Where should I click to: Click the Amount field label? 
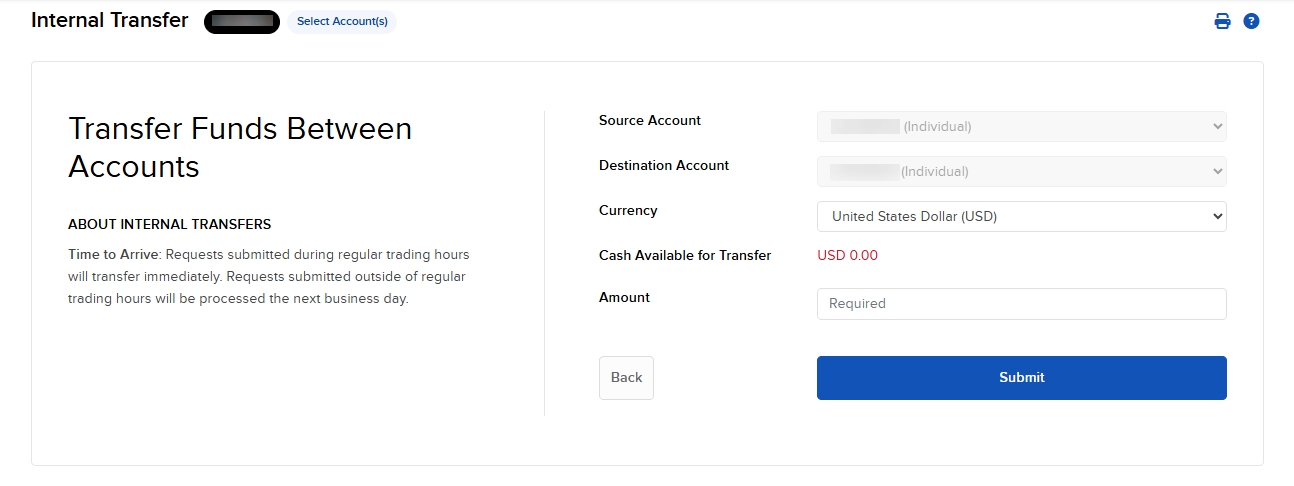tap(624, 297)
